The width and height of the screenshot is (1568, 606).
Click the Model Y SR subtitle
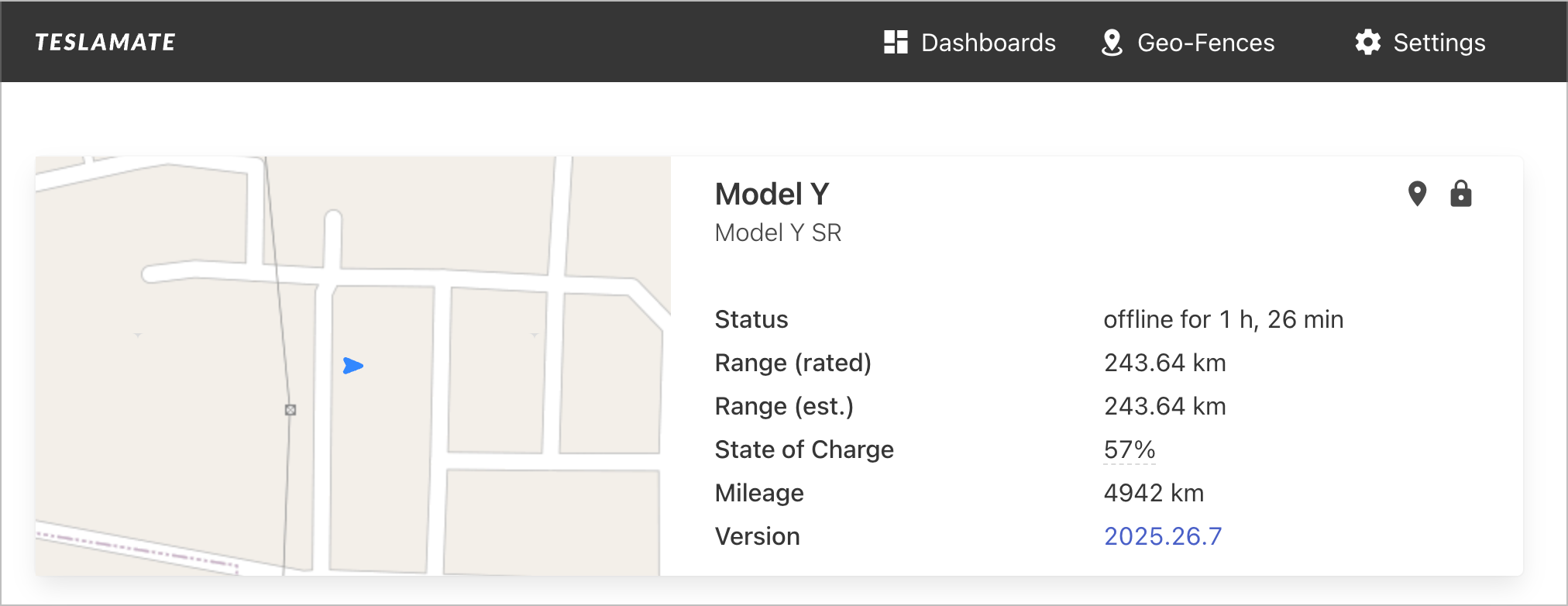(778, 232)
